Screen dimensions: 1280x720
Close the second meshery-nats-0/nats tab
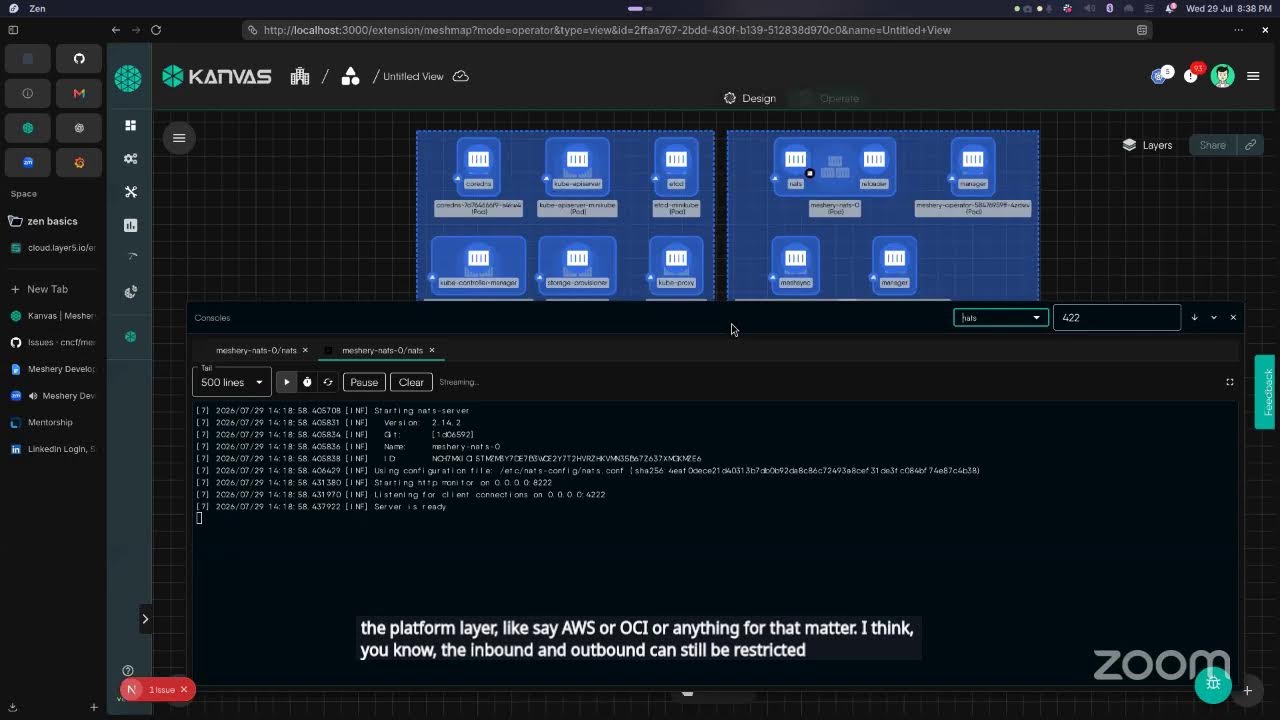point(432,350)
